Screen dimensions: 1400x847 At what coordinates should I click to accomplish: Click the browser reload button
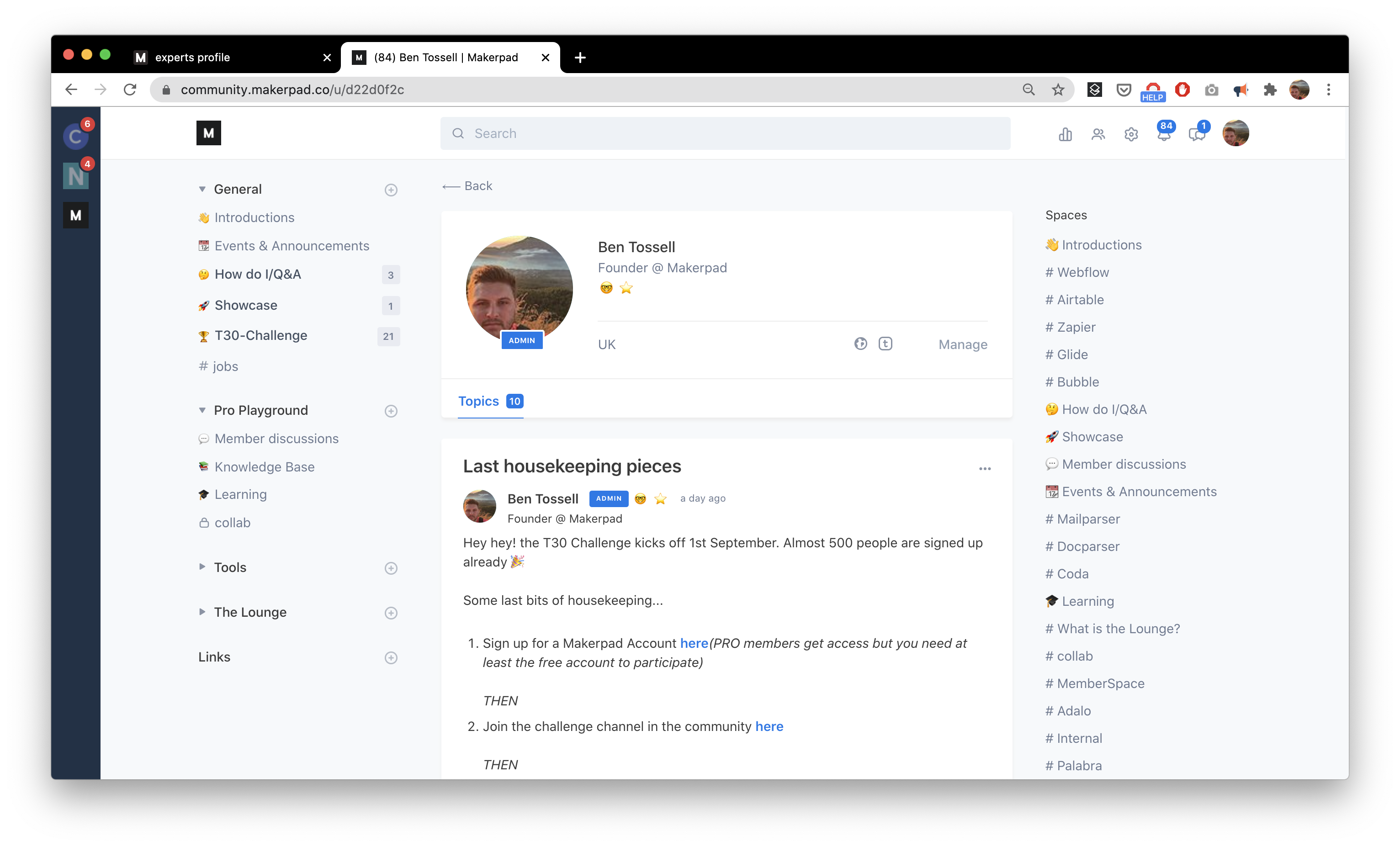130,89
